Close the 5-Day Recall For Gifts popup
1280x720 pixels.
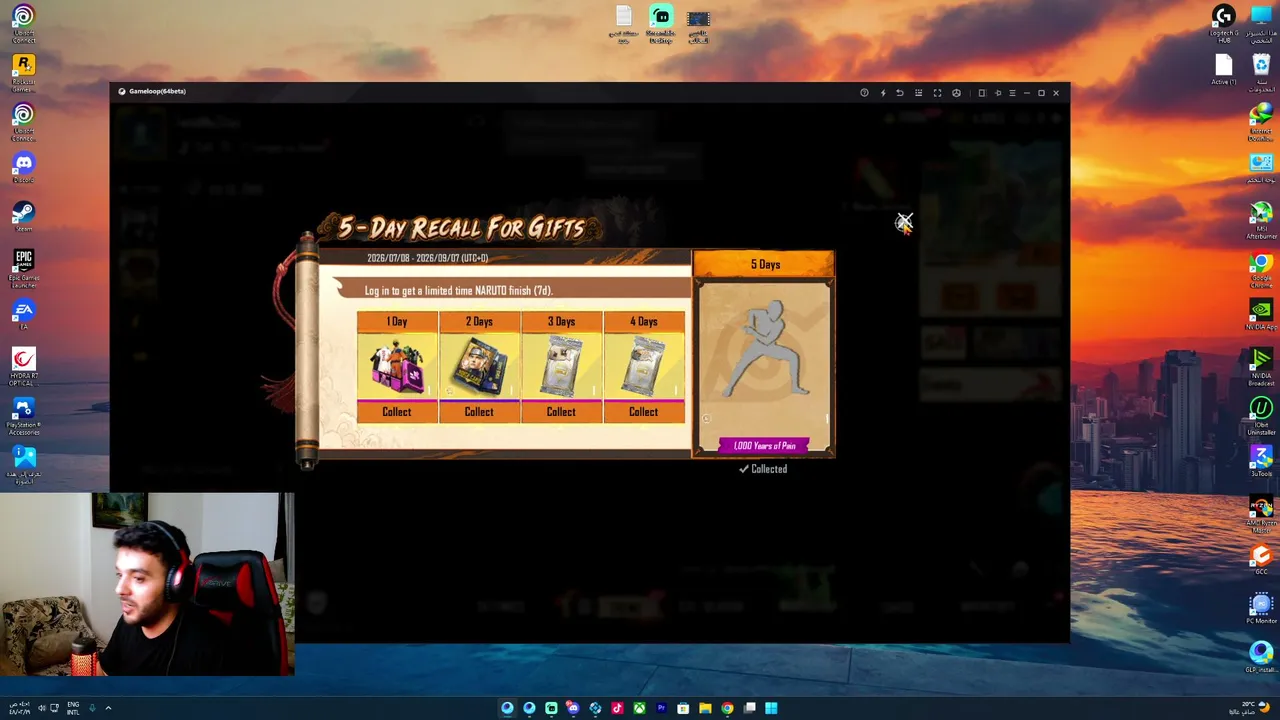(904, 223)
